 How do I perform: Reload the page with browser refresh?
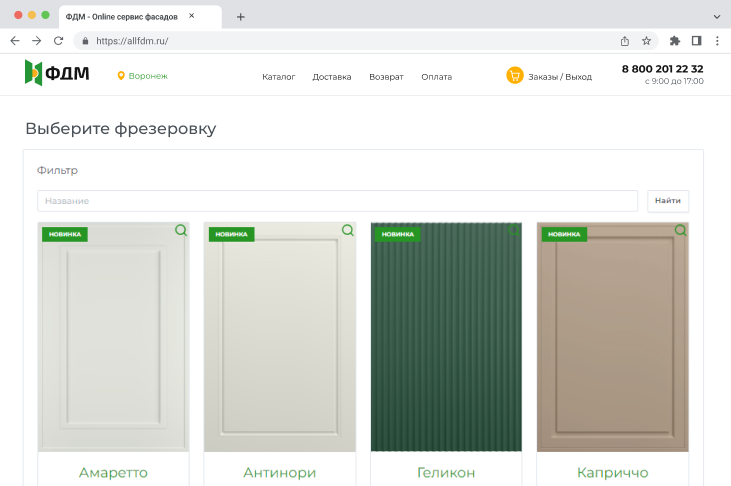pyautogui.click(x=58, y=41)
